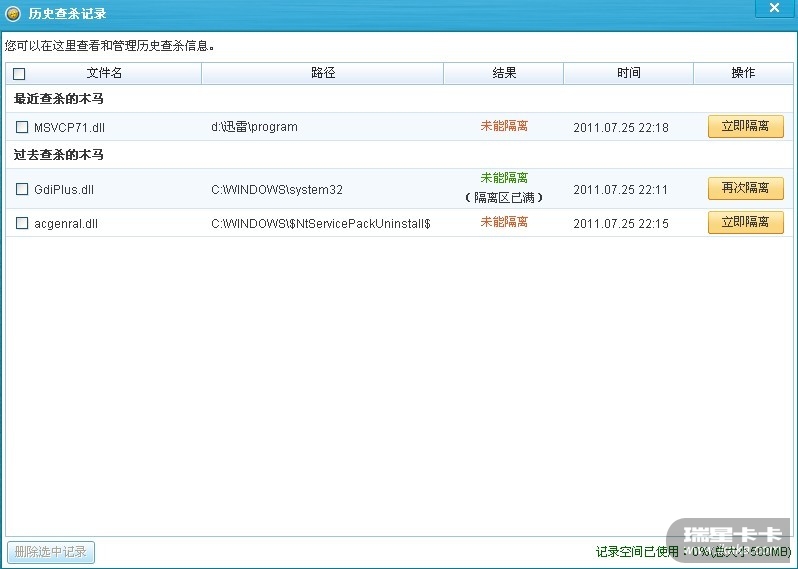
Task: Click the time 2011.07.25 22:11
Action: pyautogui.click(x=621, y=190)
